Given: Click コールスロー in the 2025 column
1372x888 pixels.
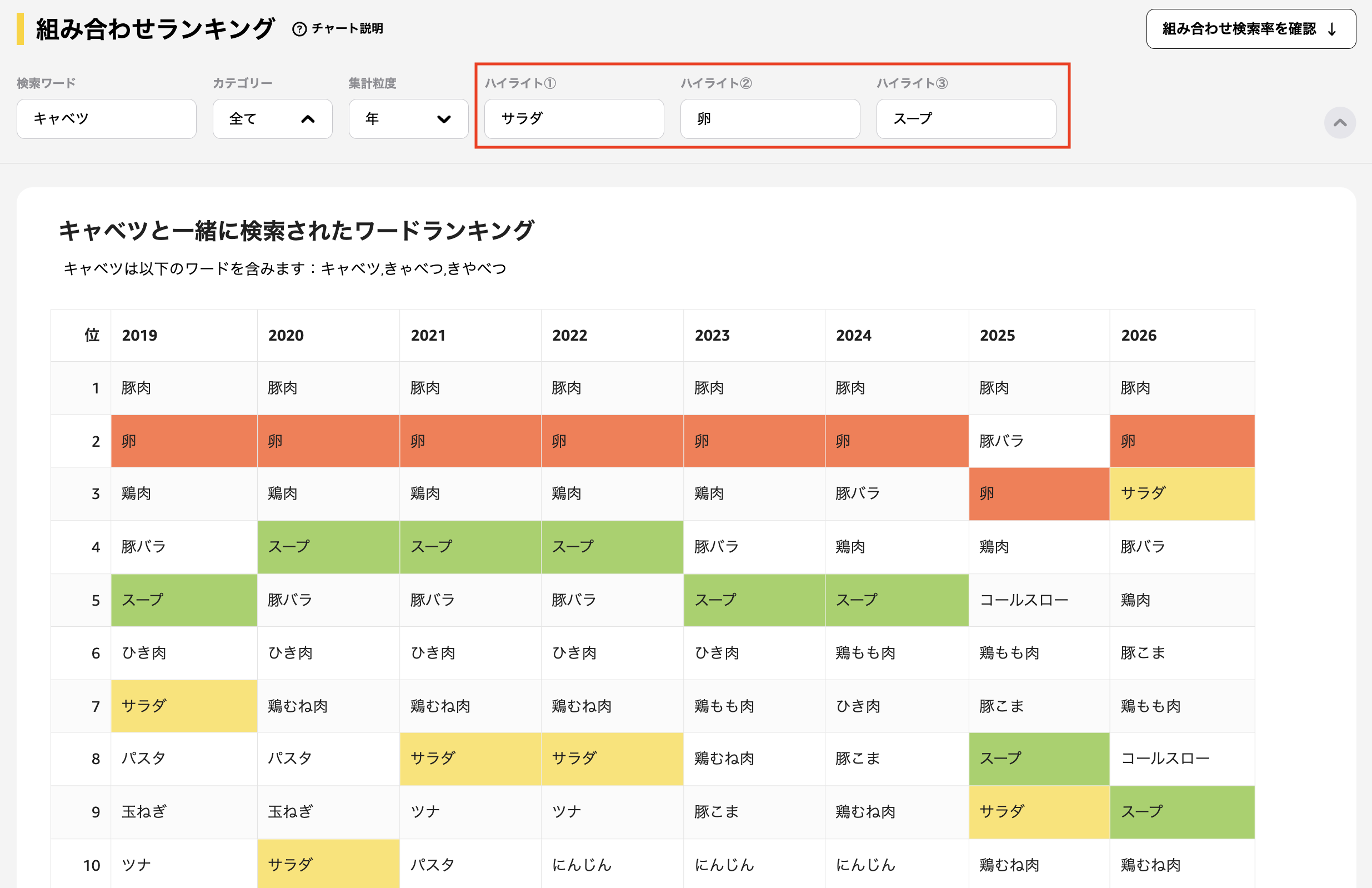Looking at the screenshot, I should click(x=1024, y=600).
